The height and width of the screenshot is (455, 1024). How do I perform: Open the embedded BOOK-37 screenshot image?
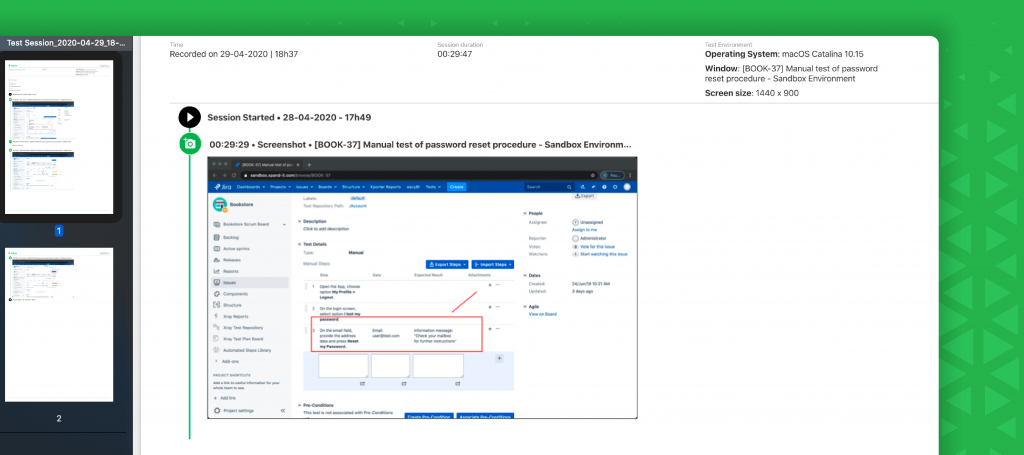[x=422, y=287]
